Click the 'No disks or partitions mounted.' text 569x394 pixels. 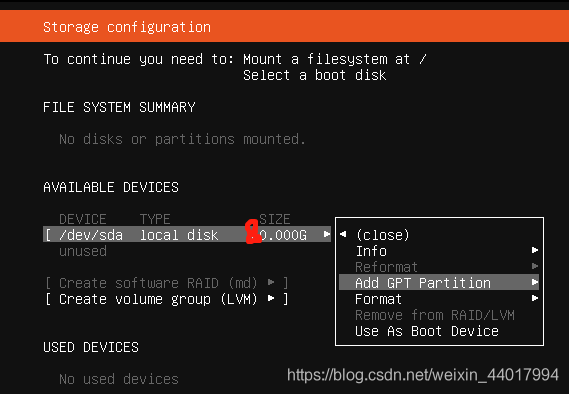pos(183,139)
